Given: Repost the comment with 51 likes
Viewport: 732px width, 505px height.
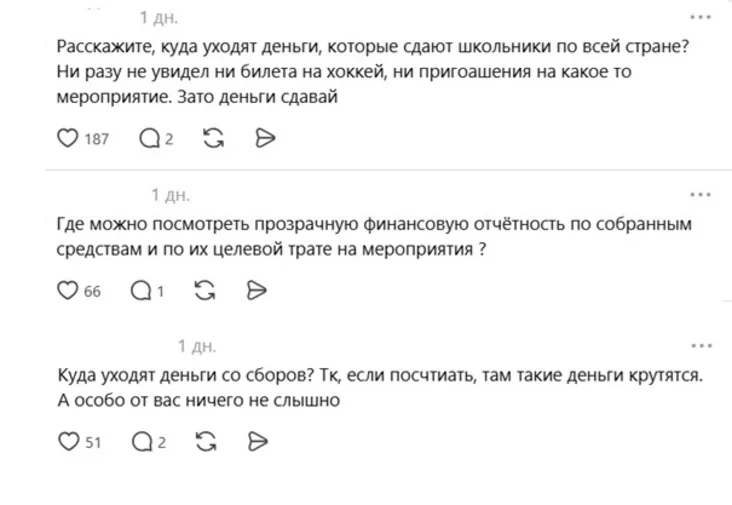Looking at the screenshot, I should (x=207, y=441).
